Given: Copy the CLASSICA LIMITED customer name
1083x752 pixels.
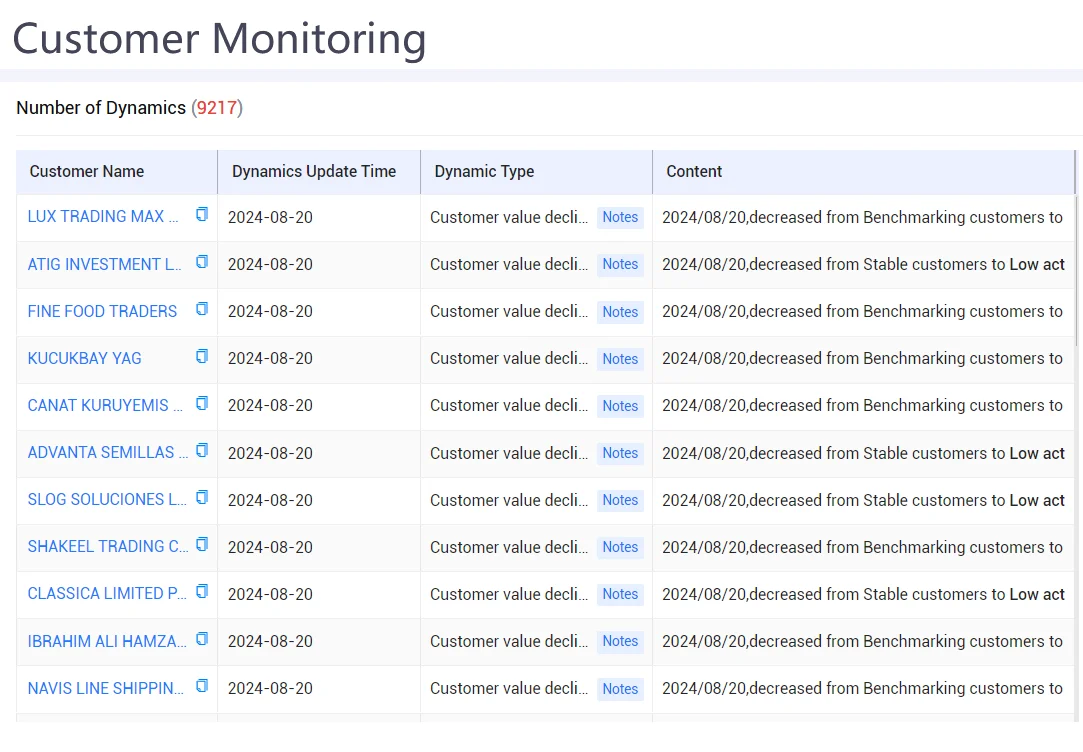Looking at the screenshot, I should [x=202, y=591].
